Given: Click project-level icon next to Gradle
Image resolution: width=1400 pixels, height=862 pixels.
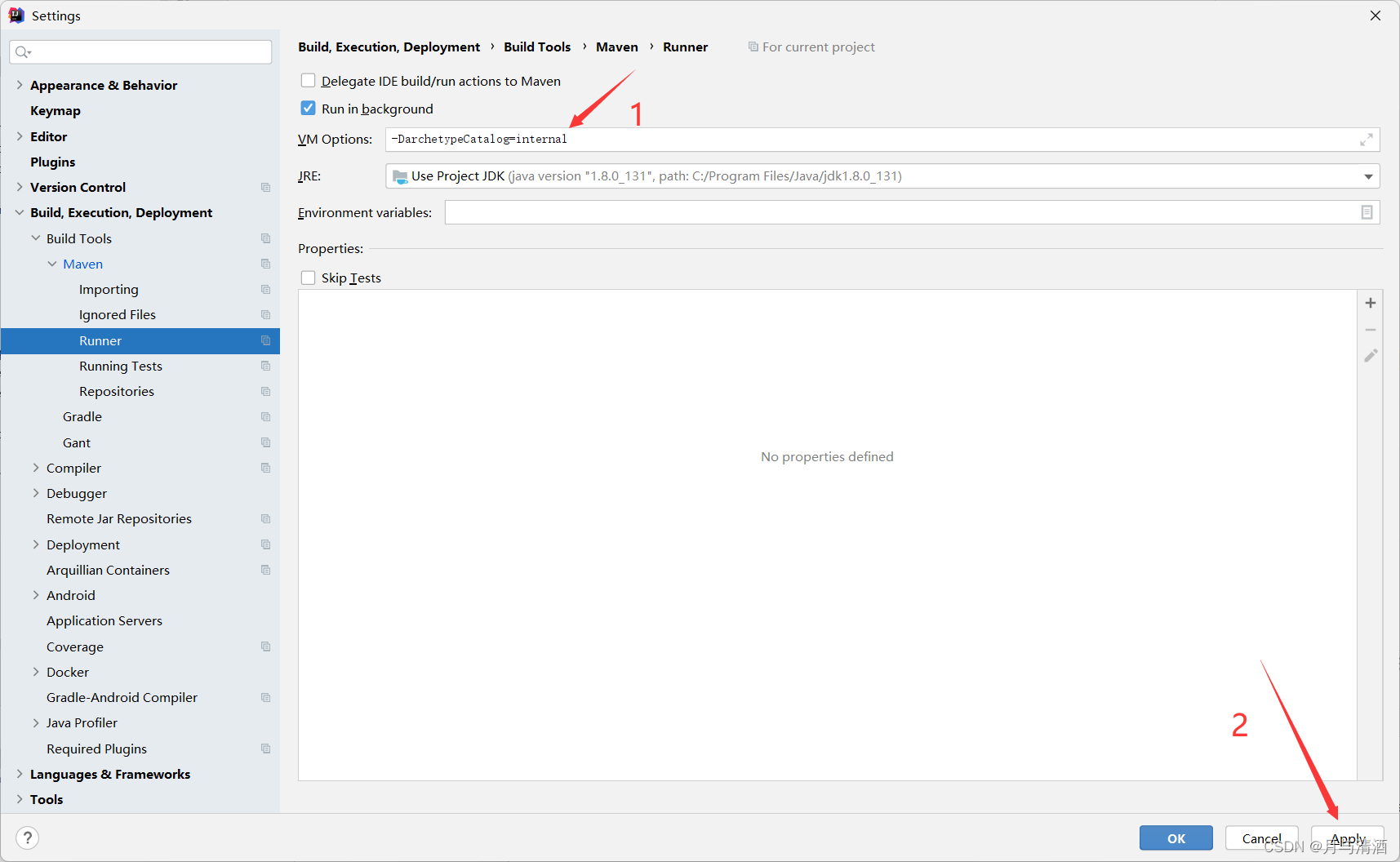Looking at the screenshot, I should tap(265, 416).
